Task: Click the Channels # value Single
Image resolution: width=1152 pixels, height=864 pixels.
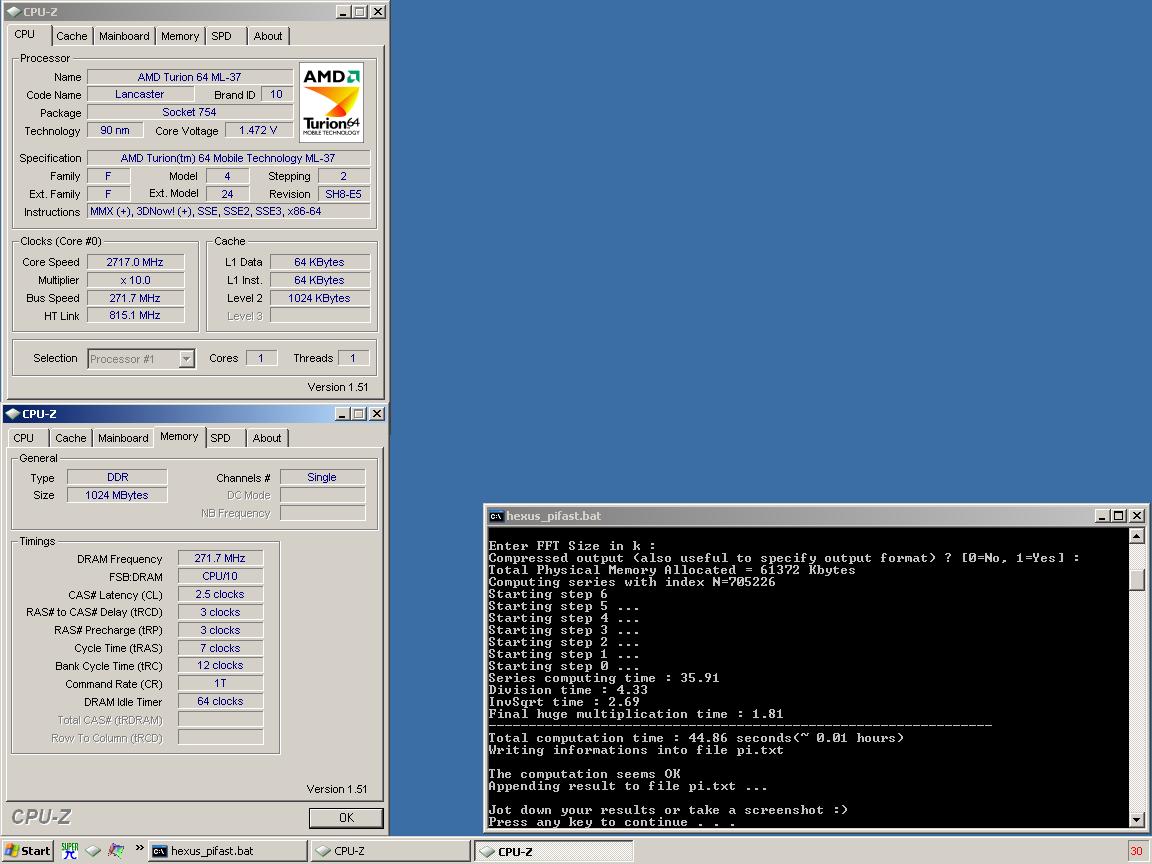Action: tap(323, 478)
